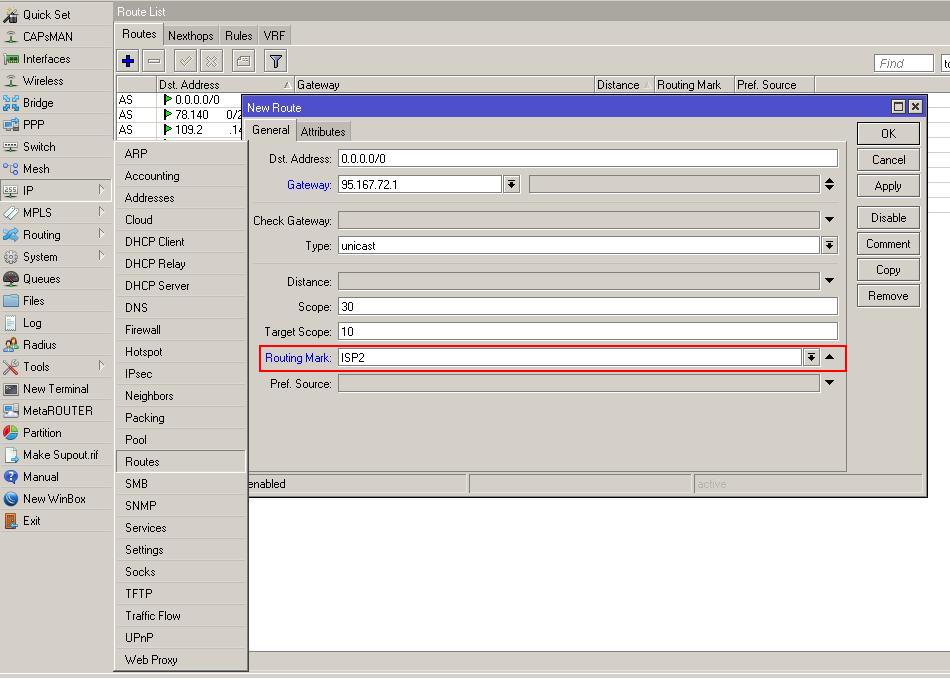Click the filter funnel icon in toolbar

click(x=276, y=61)
